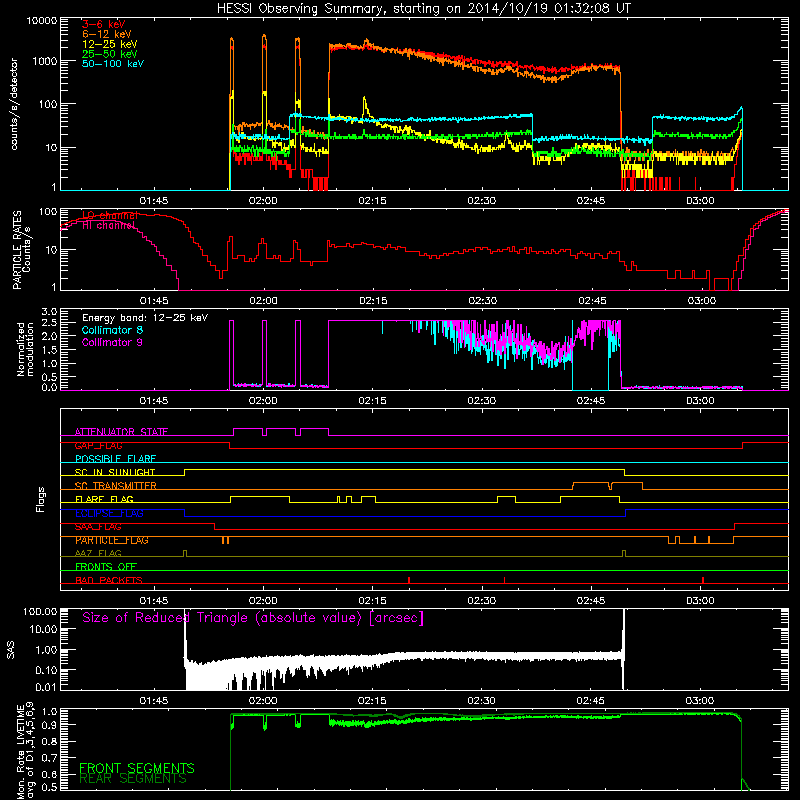Click the Mon. Rate LIVETIME axis label
800x800 pixels.
click(x=26, y=751)
